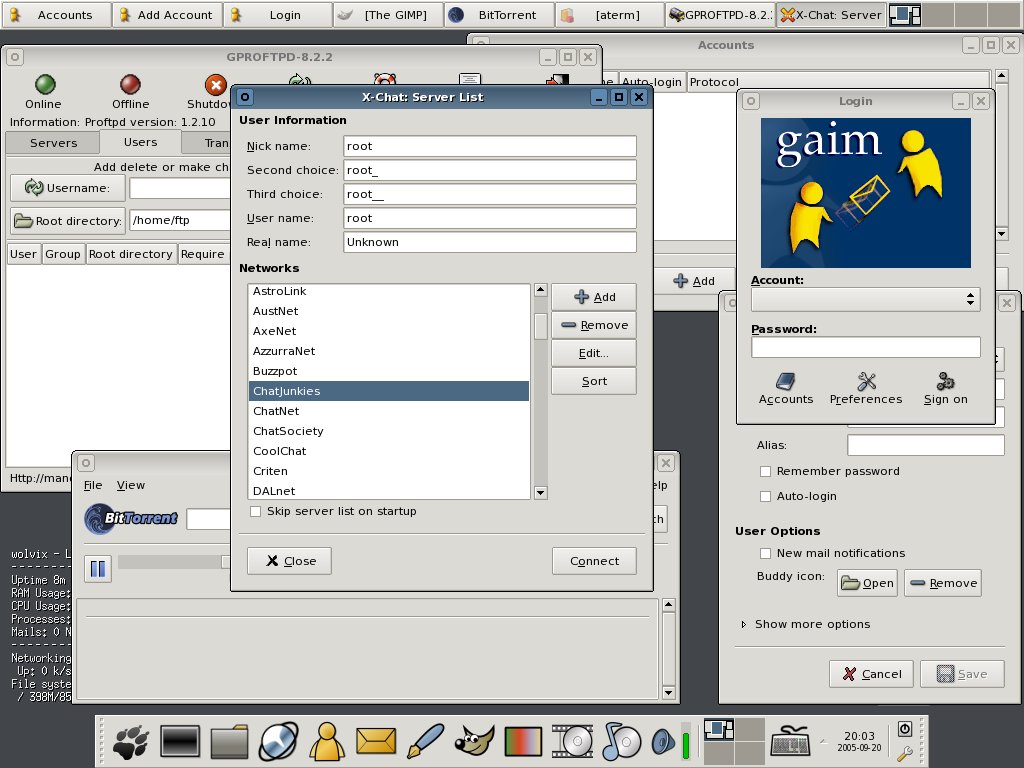Click the power button in dock
This screenshot has height=768, width=1024.
tap(904, 729)
